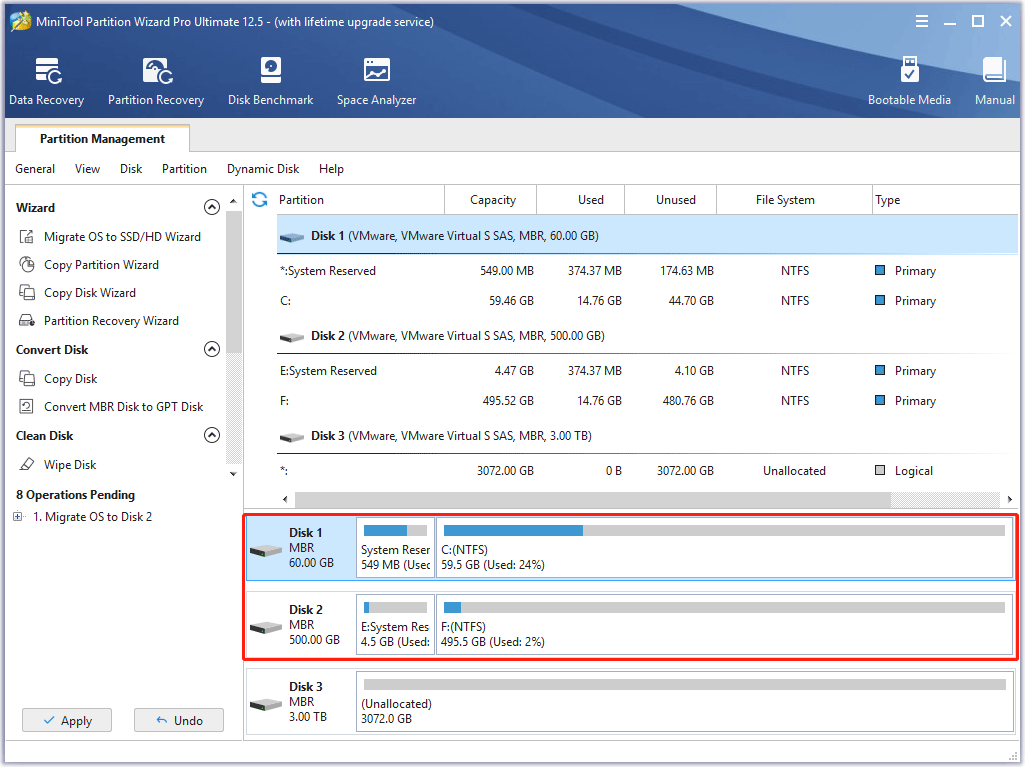Click the Undo button
The width and height of the screenshot is (1025, 768).
pos(178,720)
